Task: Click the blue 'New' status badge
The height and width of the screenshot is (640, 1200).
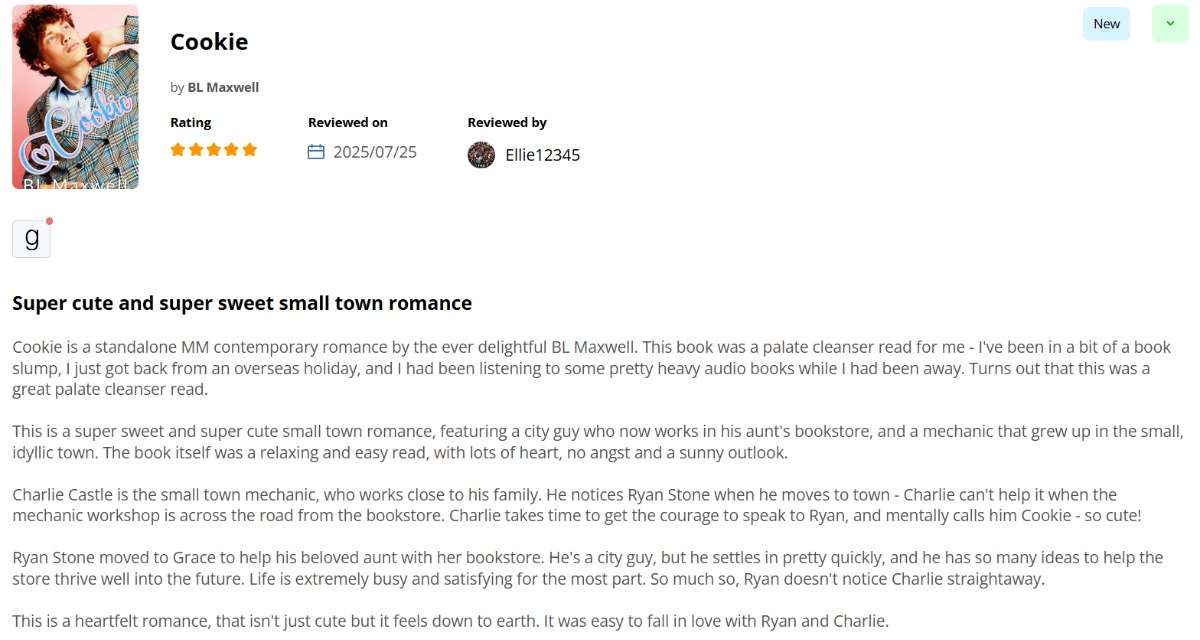Action: [1106, 23]
